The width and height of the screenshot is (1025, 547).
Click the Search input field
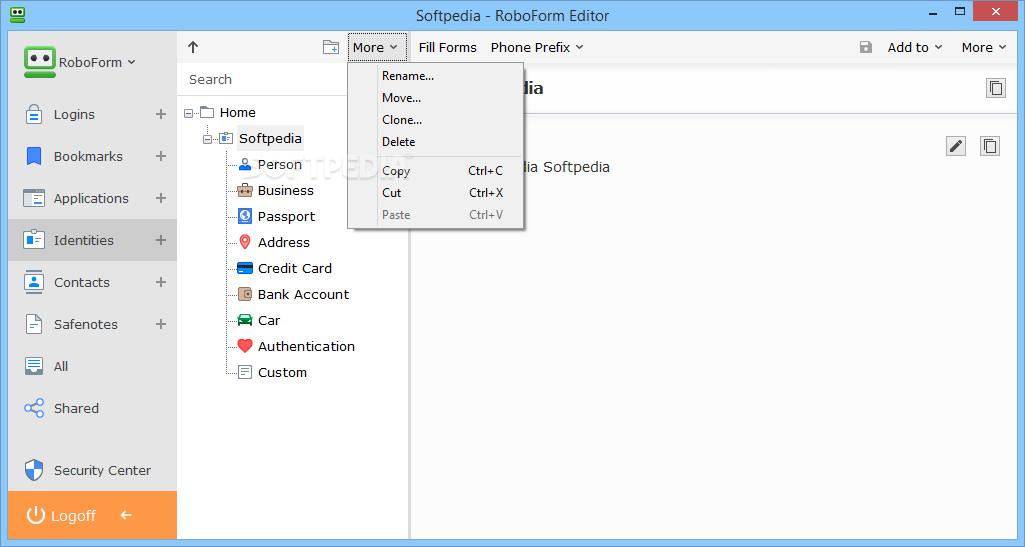[x=261, y=79]
